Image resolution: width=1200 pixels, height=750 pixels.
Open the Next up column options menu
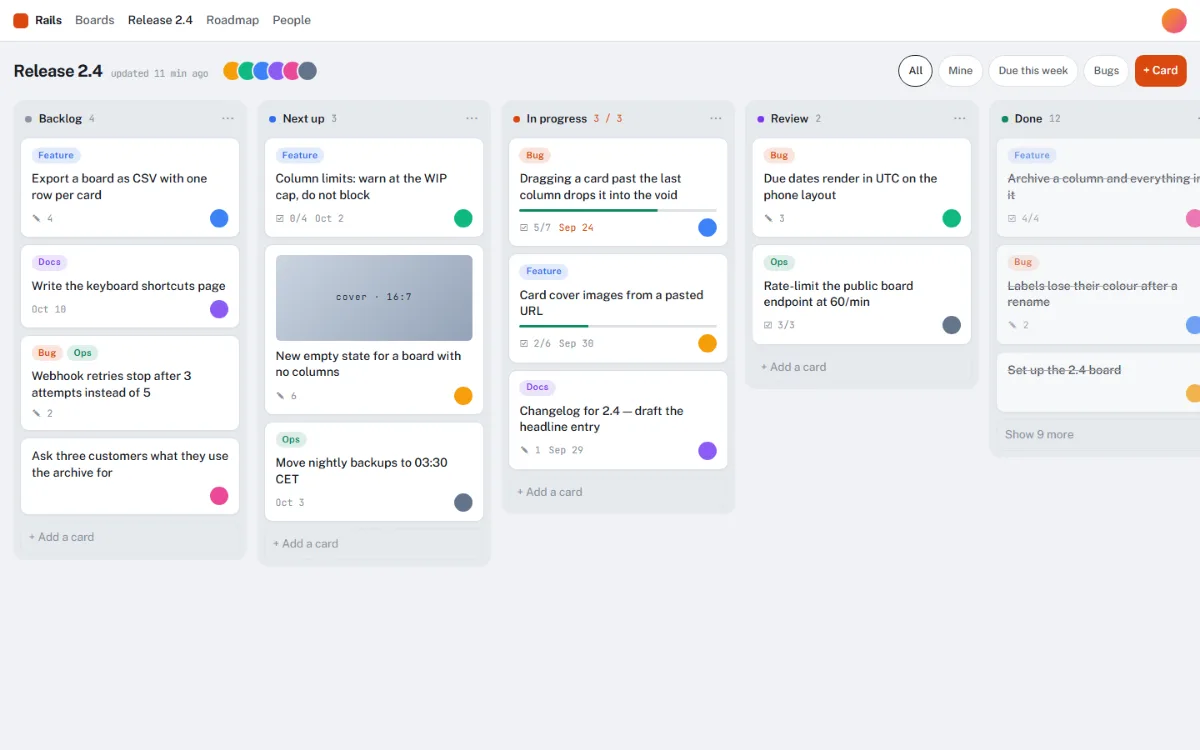point(472,118)
